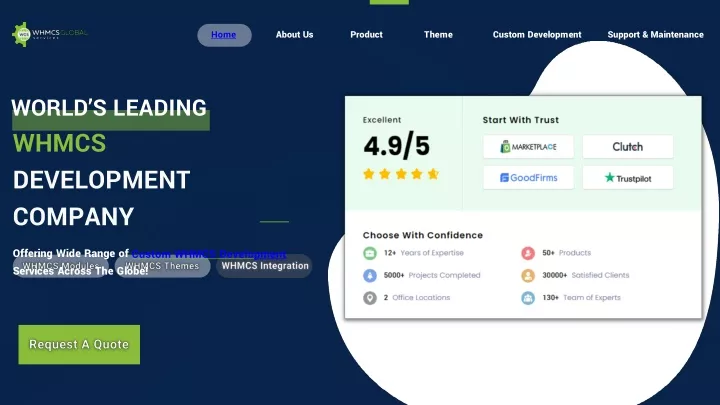Select Custom Development in navigation
720x405 pixels.
537,35
